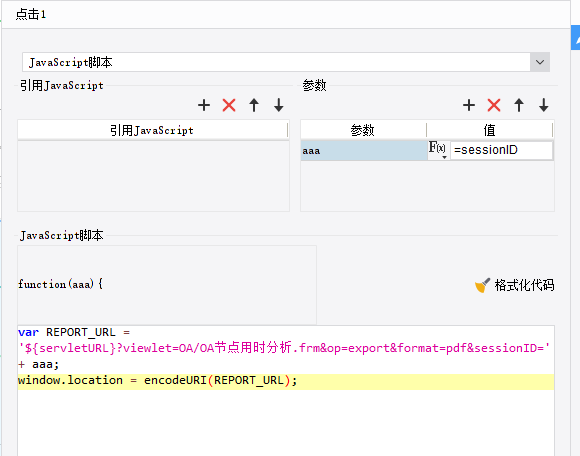Open the JavaScript脚本 event type dropdown
Screen dimensions: 580x456
click(540, 62)
